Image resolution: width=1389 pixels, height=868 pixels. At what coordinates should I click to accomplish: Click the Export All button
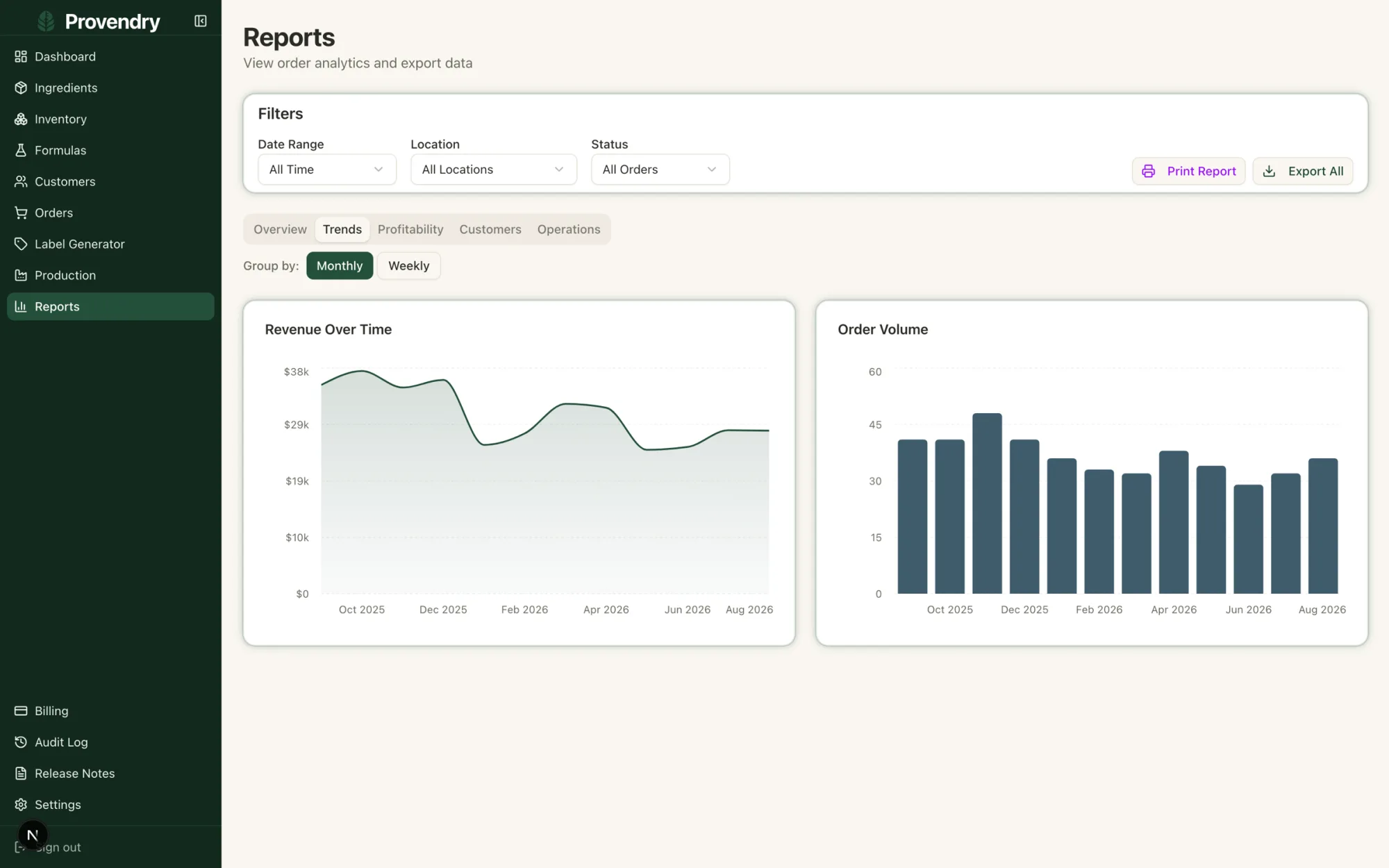coord(1302,171)
